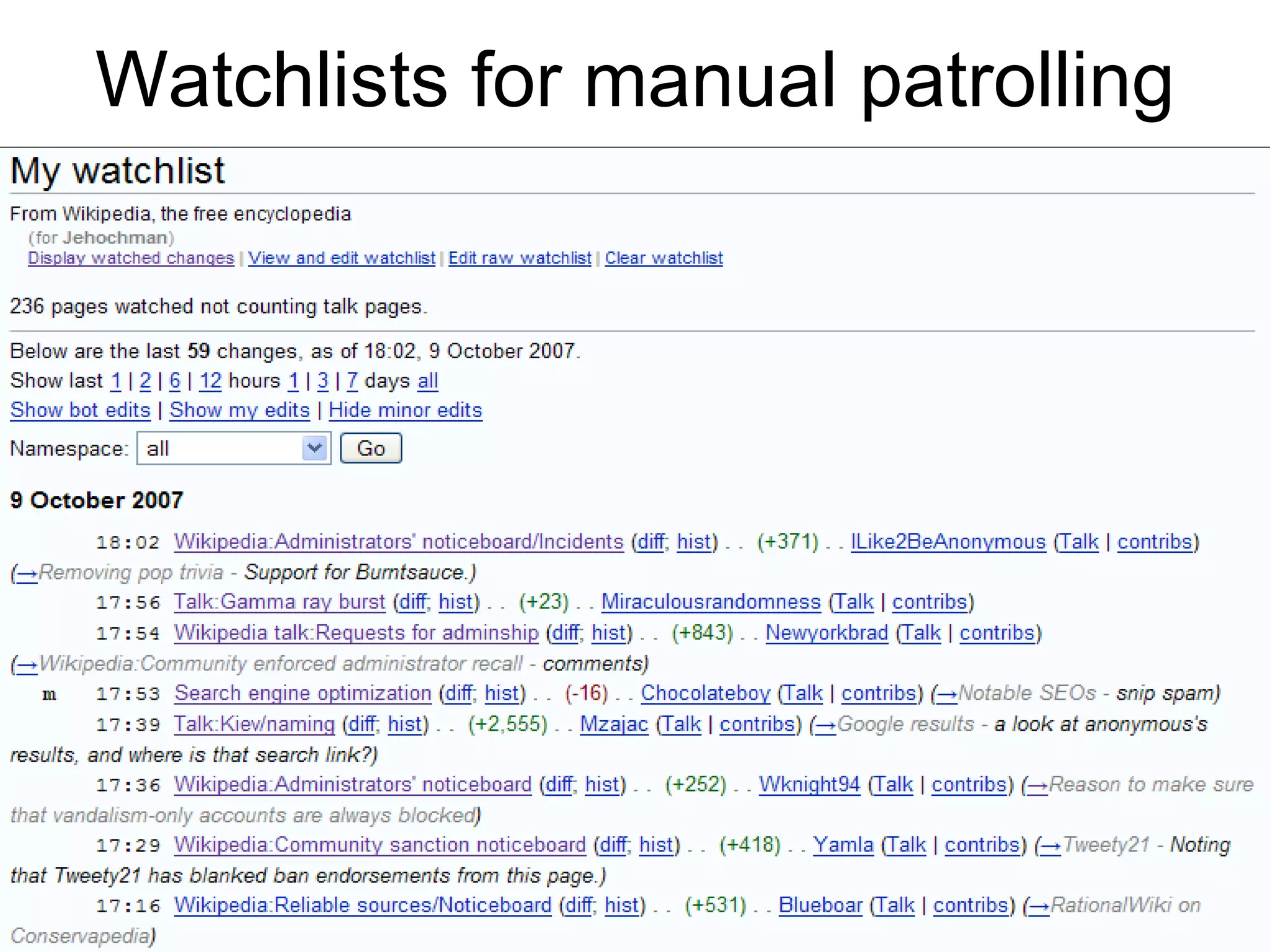1270x952 pixels.
Task: Open Talk page of Wknight94
Action: coord(894,784)
